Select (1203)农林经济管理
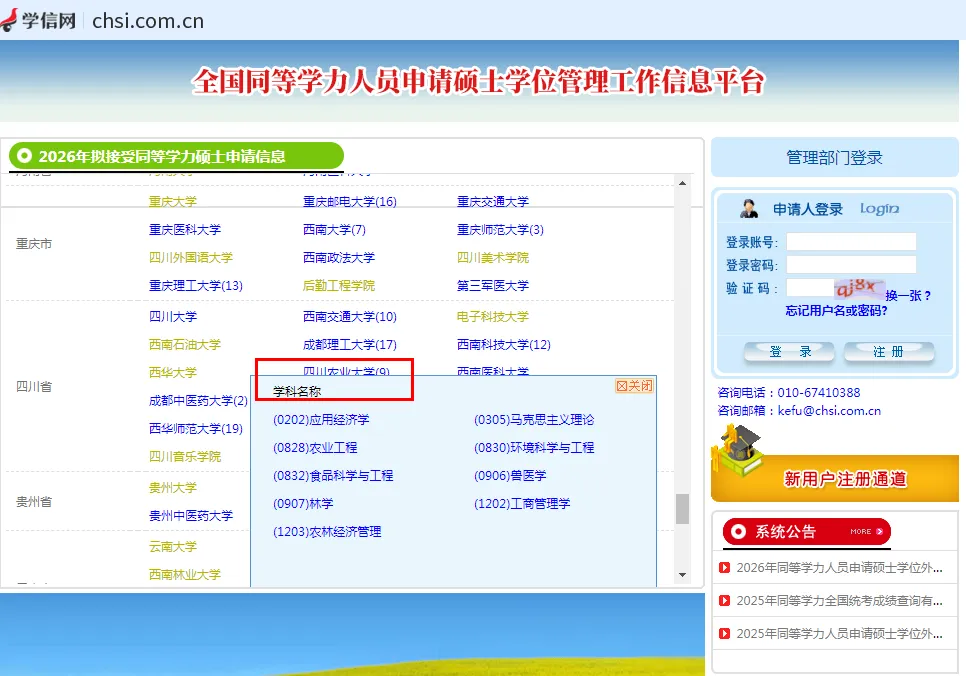The image size is (966, 676). coord(327,531)
